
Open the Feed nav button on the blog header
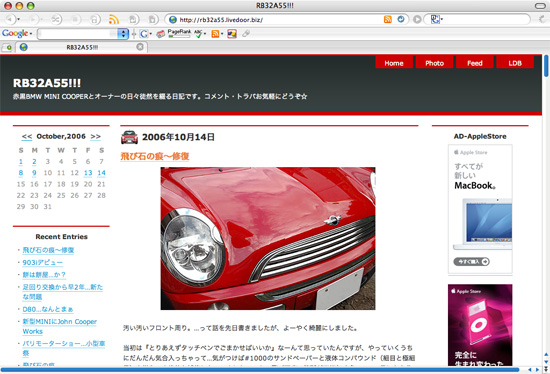tap(475, 63)
